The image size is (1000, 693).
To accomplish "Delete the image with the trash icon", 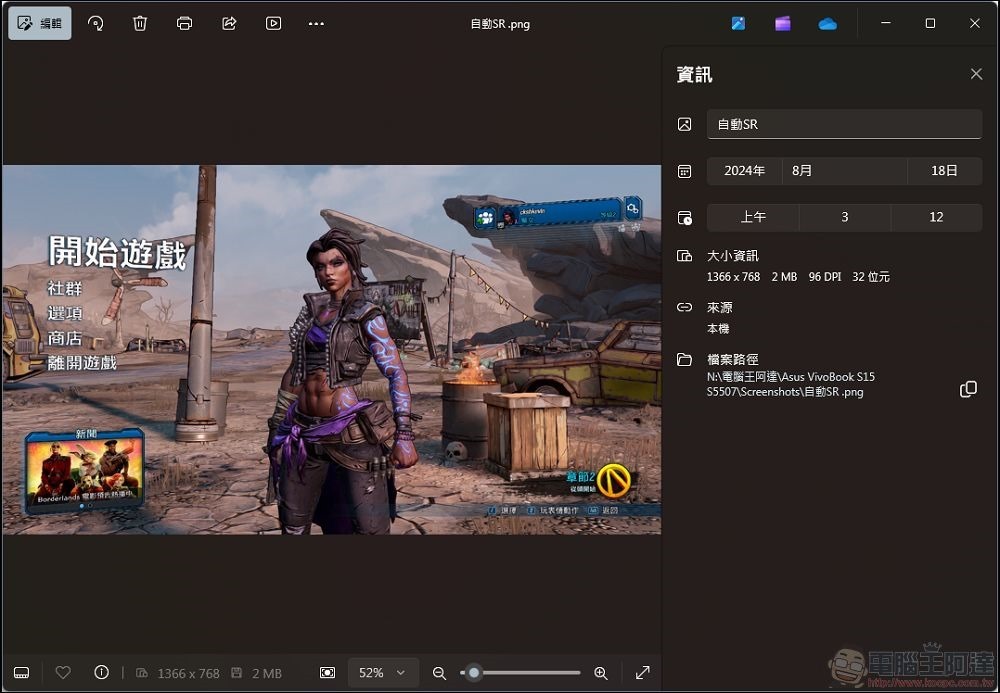I will click(140, 24).
